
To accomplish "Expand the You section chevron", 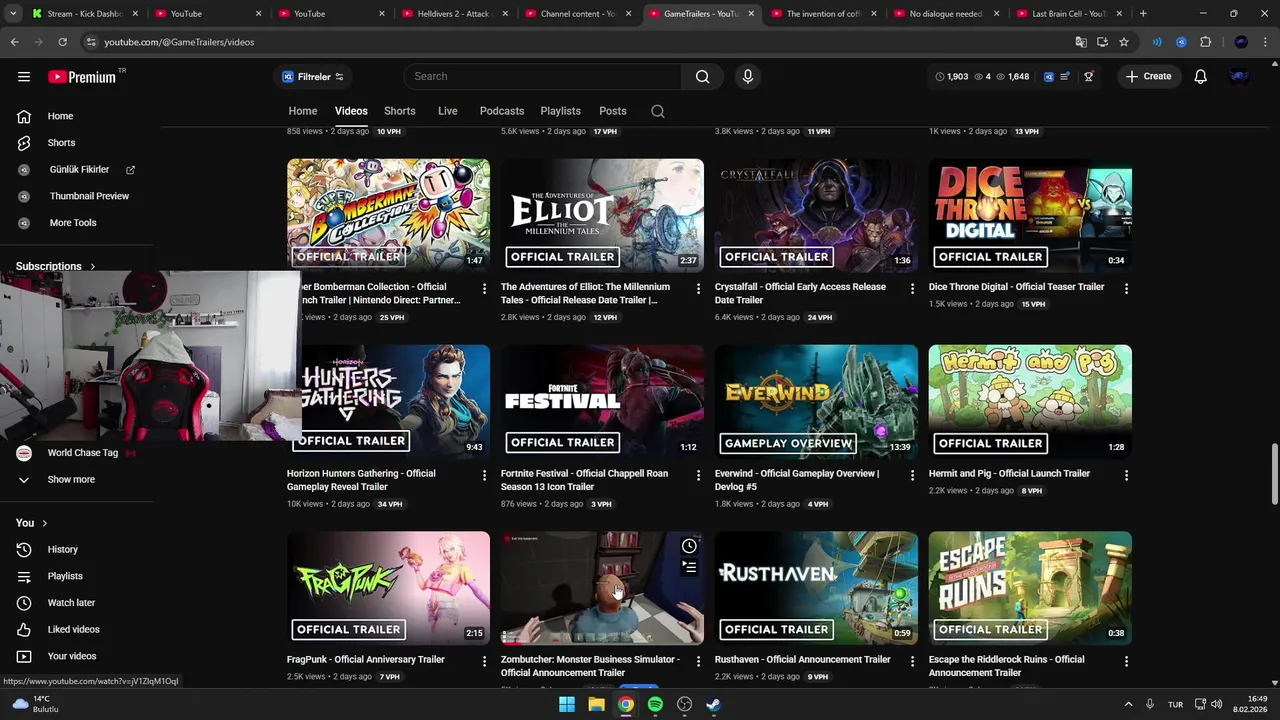I will click(x=44, y=523).
